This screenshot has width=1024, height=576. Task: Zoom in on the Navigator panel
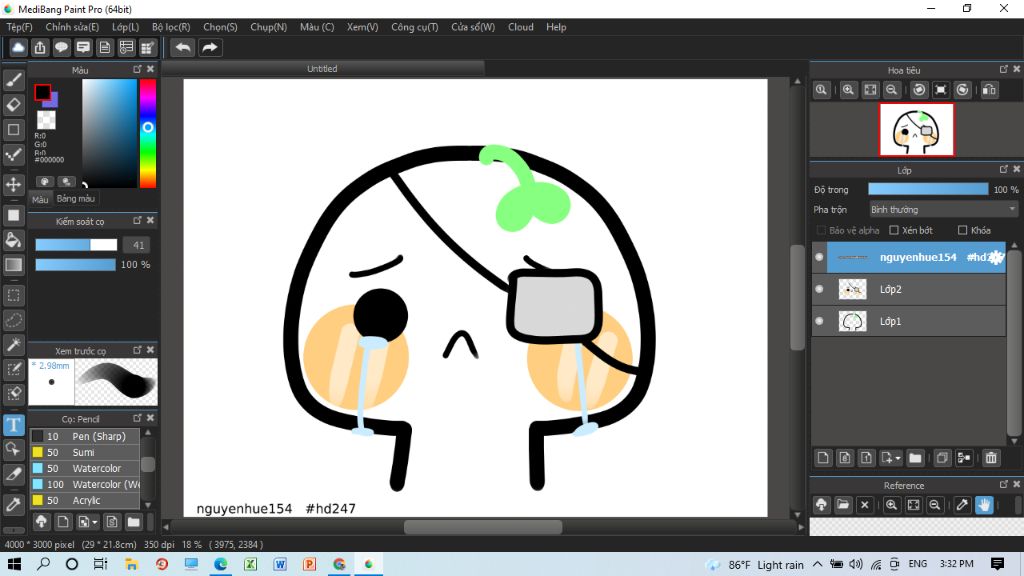click(x=848, y=90)
